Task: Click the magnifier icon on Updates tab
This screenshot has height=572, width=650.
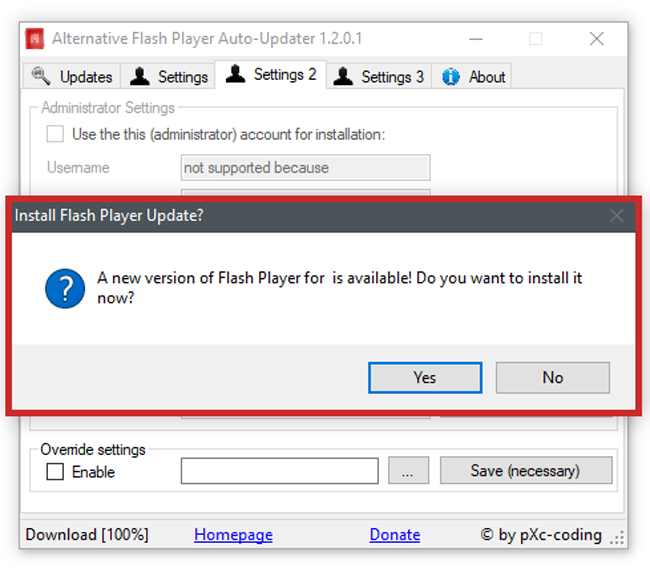Action: point(41,76)
